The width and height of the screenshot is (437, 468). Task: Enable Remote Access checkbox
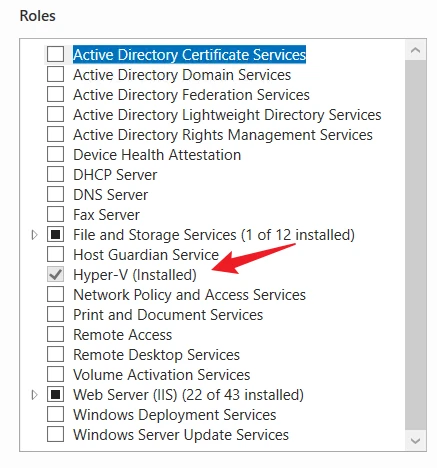(x=55, y=334)
